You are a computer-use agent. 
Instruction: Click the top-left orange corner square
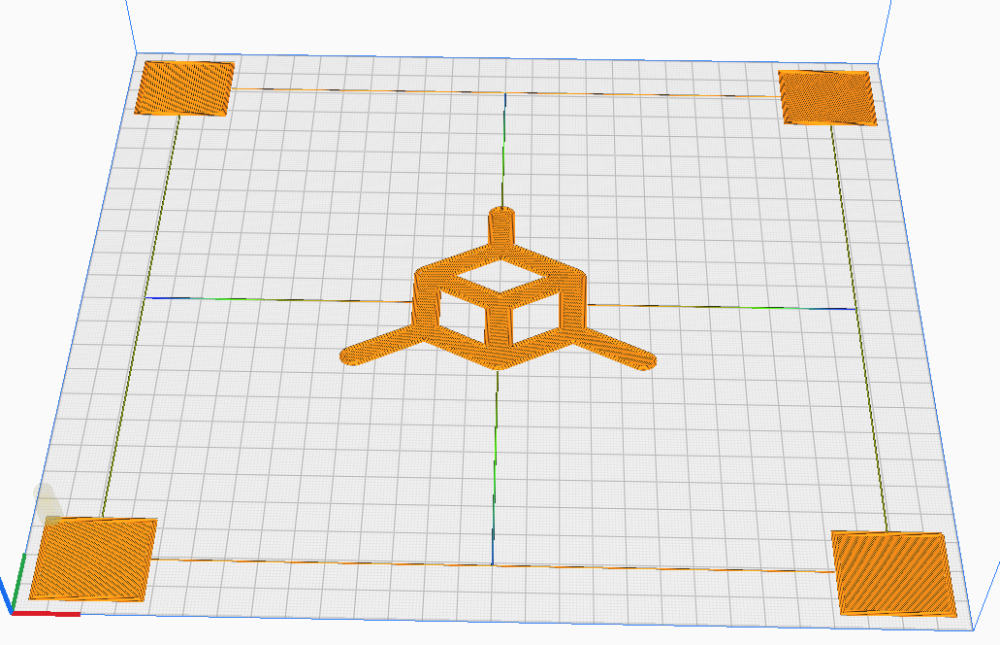[x=185, y=88]
